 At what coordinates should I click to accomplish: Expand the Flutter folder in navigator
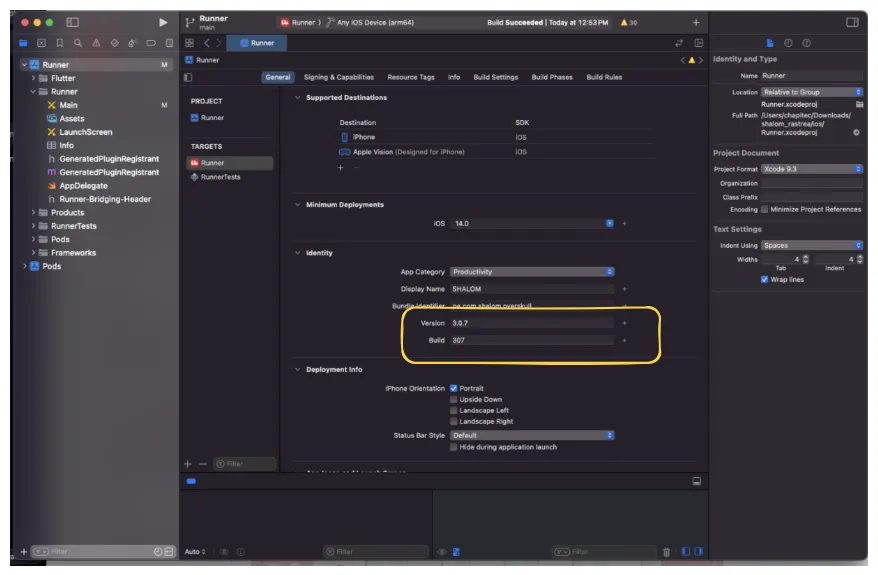34,78
